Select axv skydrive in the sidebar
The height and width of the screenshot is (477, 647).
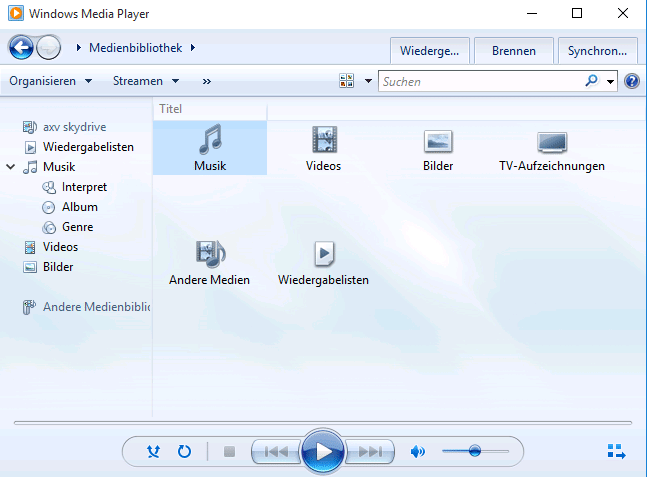pos(64,127)
